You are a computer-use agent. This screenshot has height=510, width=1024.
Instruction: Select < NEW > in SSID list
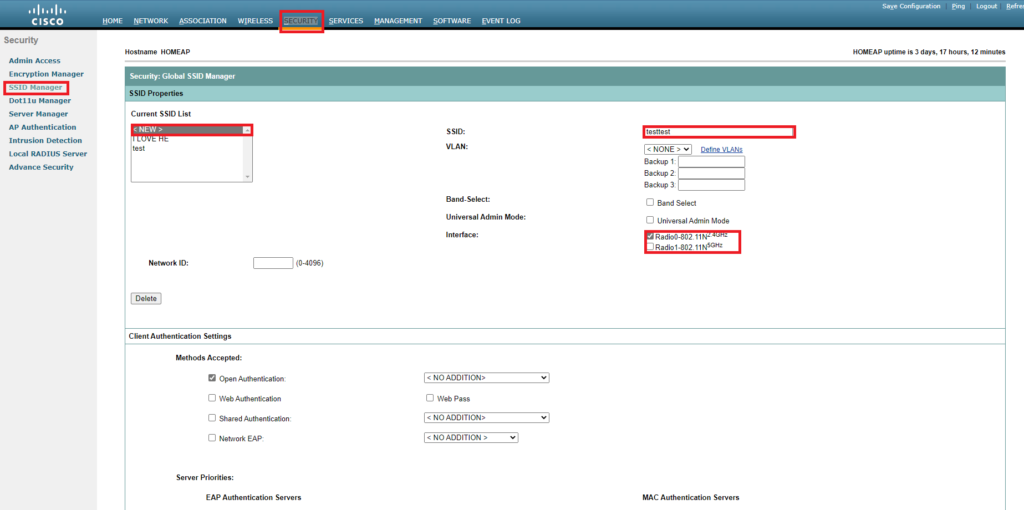pos(187,130)
